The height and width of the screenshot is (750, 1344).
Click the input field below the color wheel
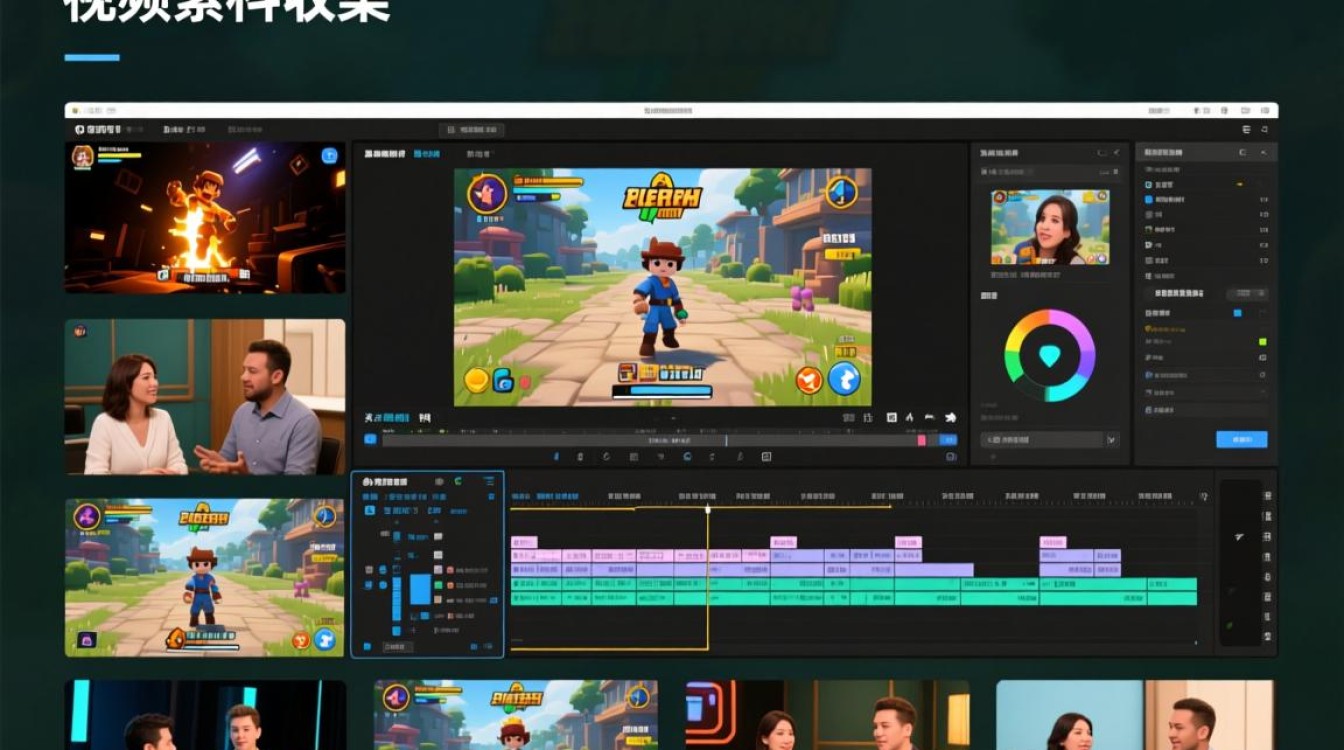click(x=1041, y=439)
